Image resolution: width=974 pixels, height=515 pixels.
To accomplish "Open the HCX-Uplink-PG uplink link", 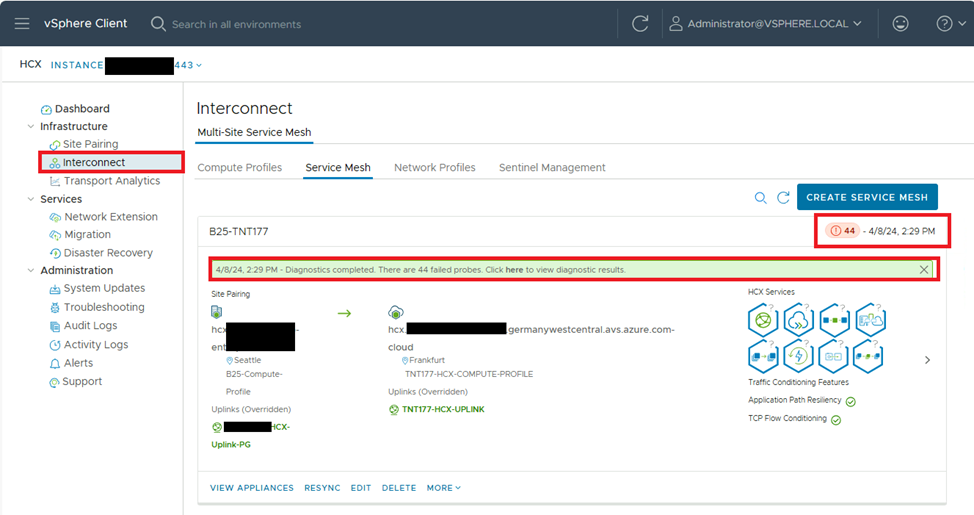I will (x=250, y=435).
